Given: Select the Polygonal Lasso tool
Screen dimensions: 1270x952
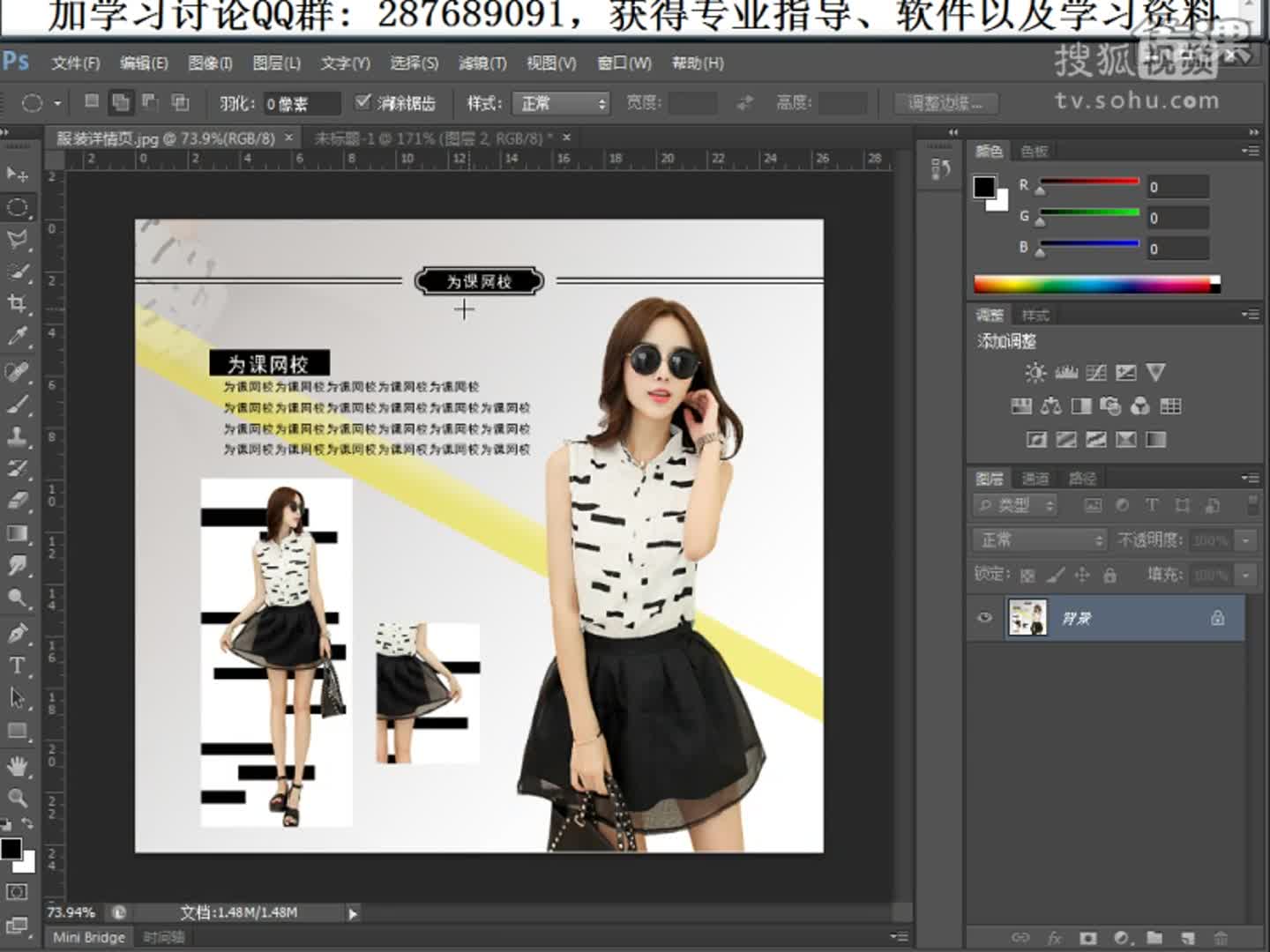Looking at the screenshot, I should pyautogui.click(x=17, y=239).
